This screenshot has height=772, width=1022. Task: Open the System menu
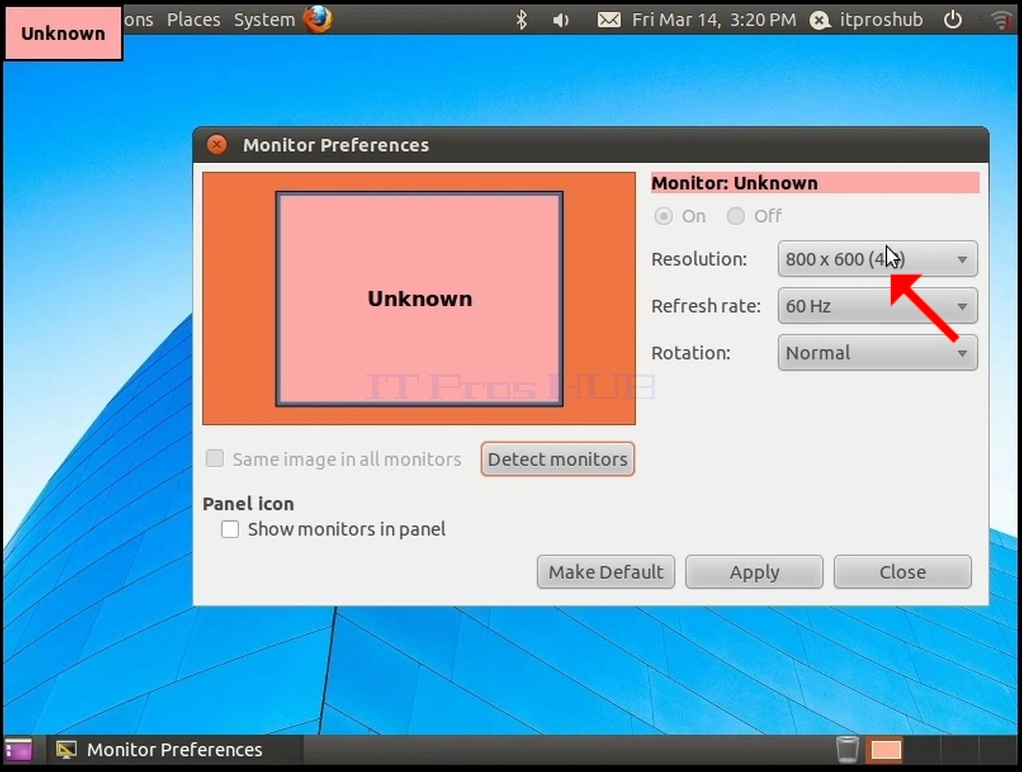[264, 20]
